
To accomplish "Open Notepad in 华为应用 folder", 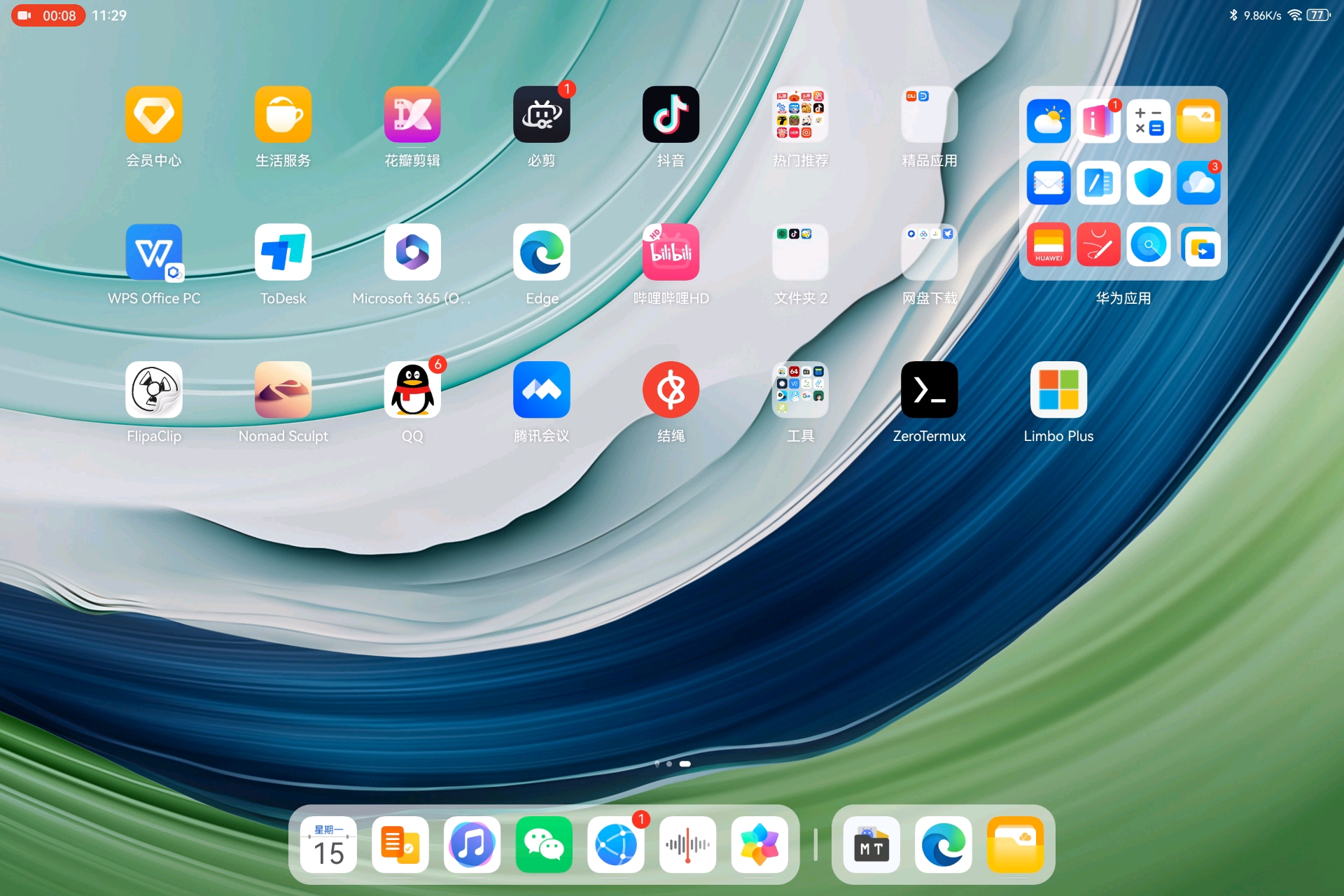I will coord(1098,183).
